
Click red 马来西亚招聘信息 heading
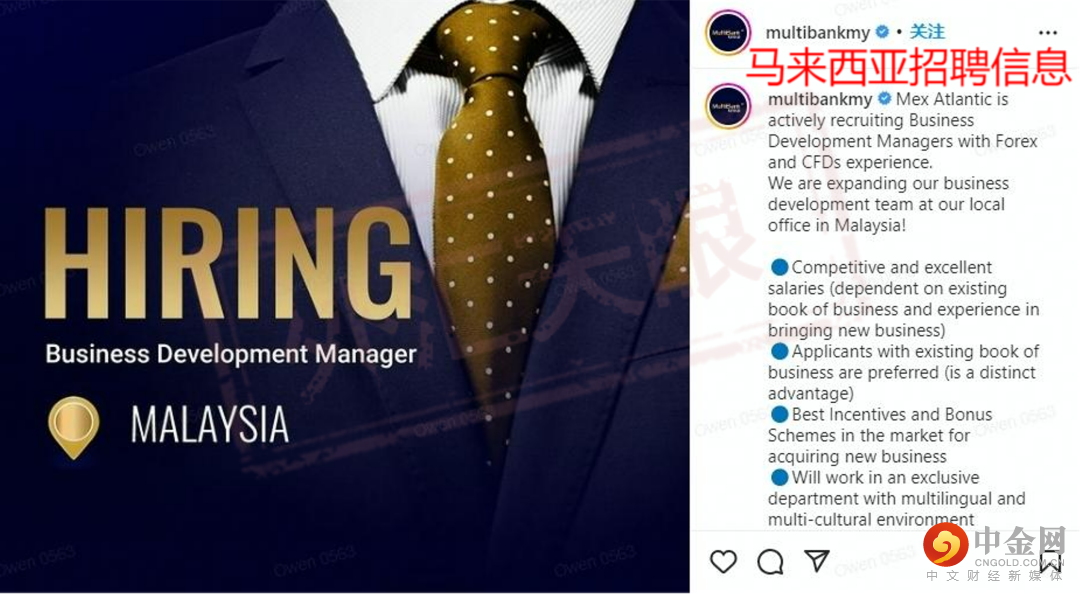(x=909, y=67)
